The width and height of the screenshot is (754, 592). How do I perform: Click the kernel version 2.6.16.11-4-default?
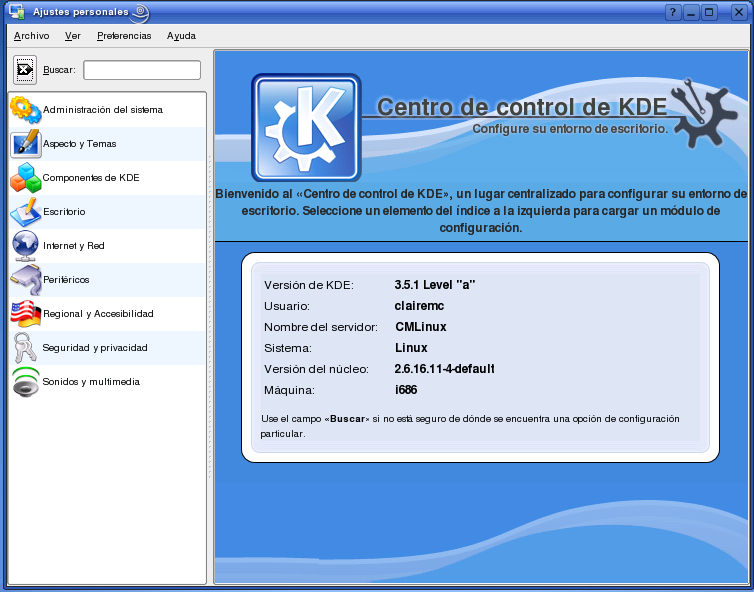click(x=444, y=369)
